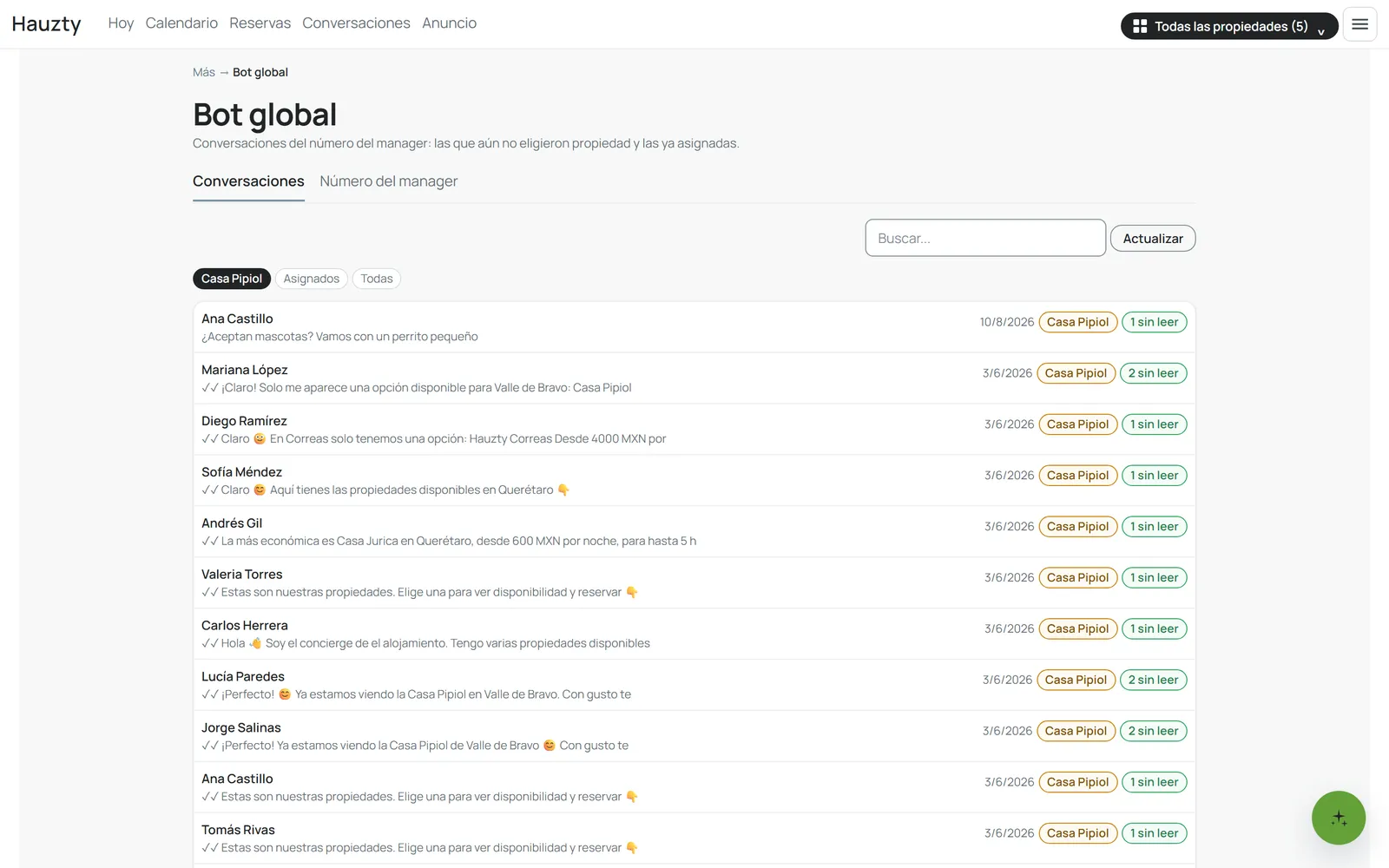Screen dimensions: 1389x868
Task: Focus the Buscar search field
Action: 985,238
